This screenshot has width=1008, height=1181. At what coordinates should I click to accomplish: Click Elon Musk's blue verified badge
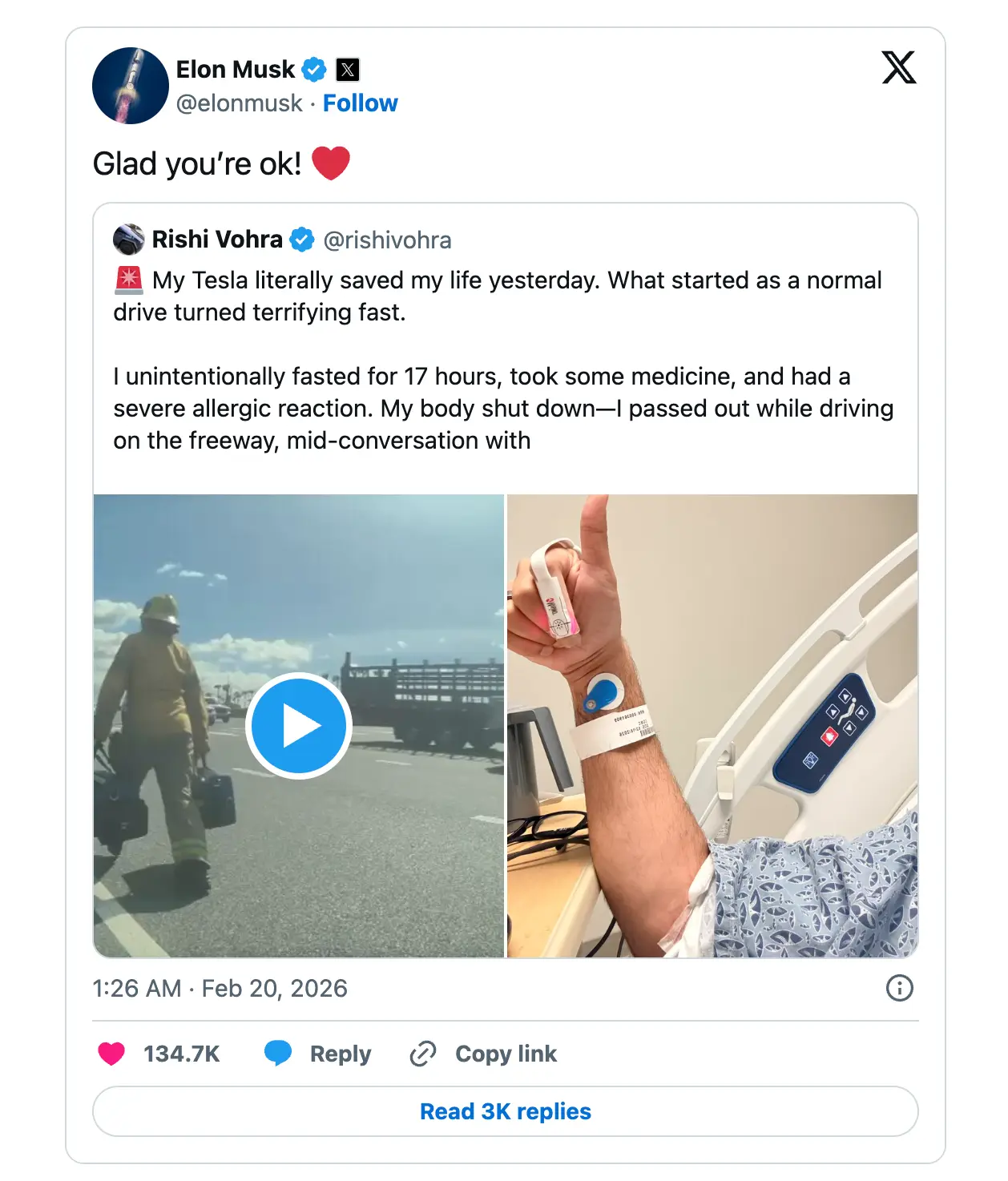[x=314, y=70]
